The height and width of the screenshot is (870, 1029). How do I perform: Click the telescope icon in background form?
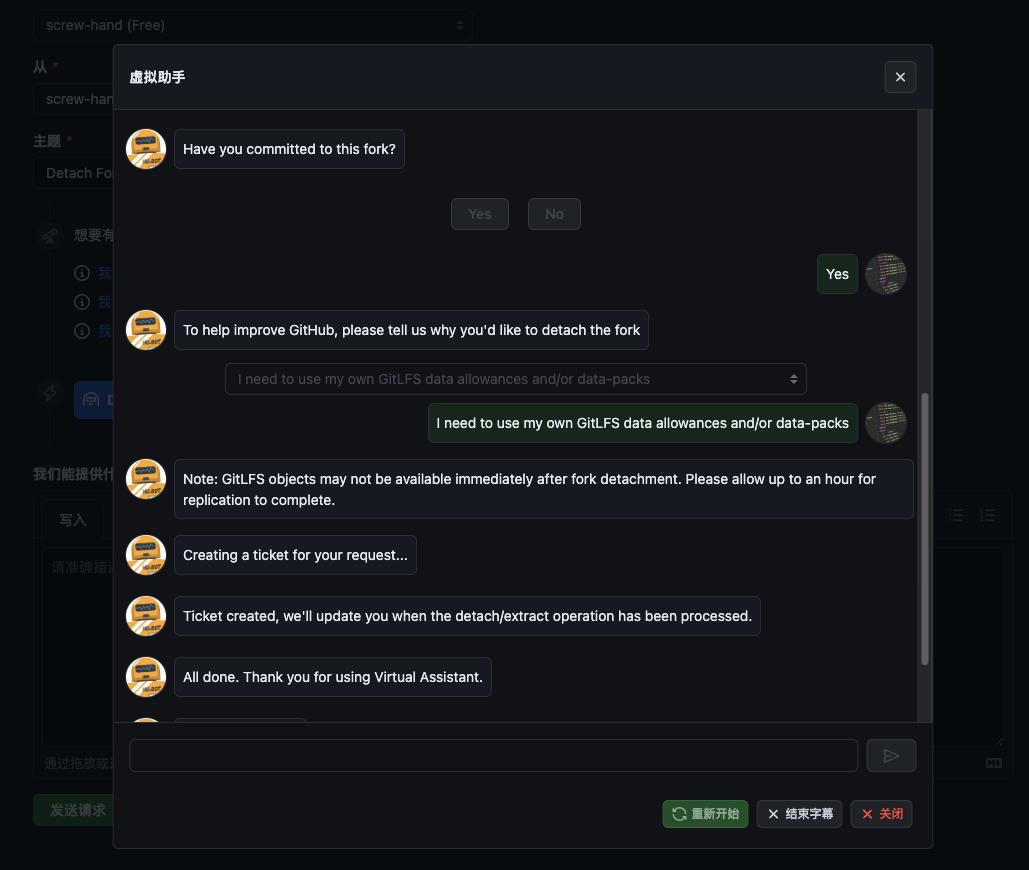[49, 235]
